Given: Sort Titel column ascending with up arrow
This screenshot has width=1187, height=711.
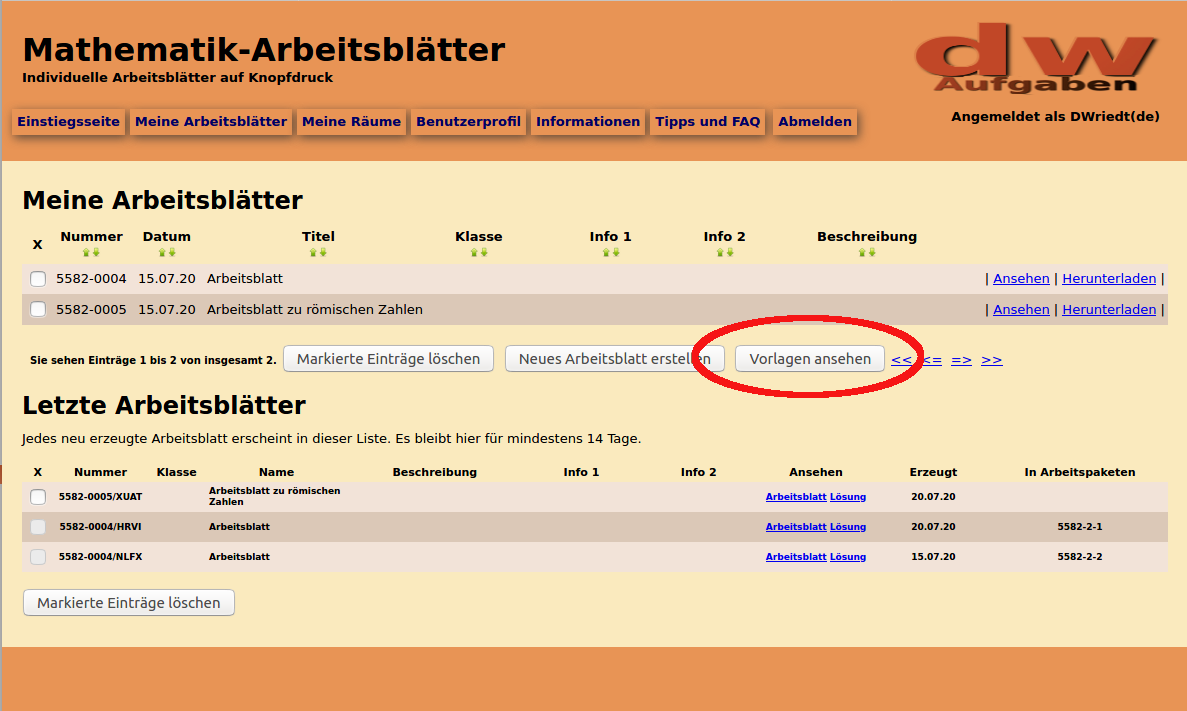Looking at the screenshot, I should coord(313,252).
